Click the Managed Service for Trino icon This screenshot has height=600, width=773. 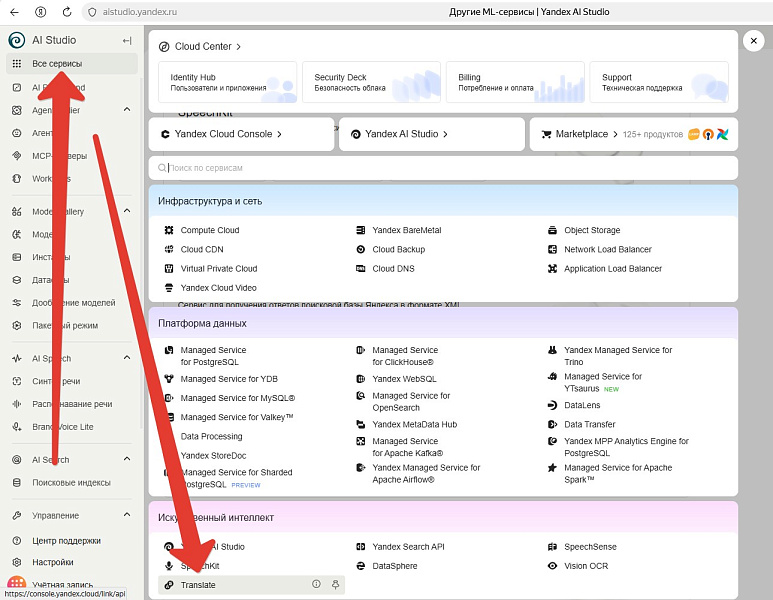pos(553,350)
